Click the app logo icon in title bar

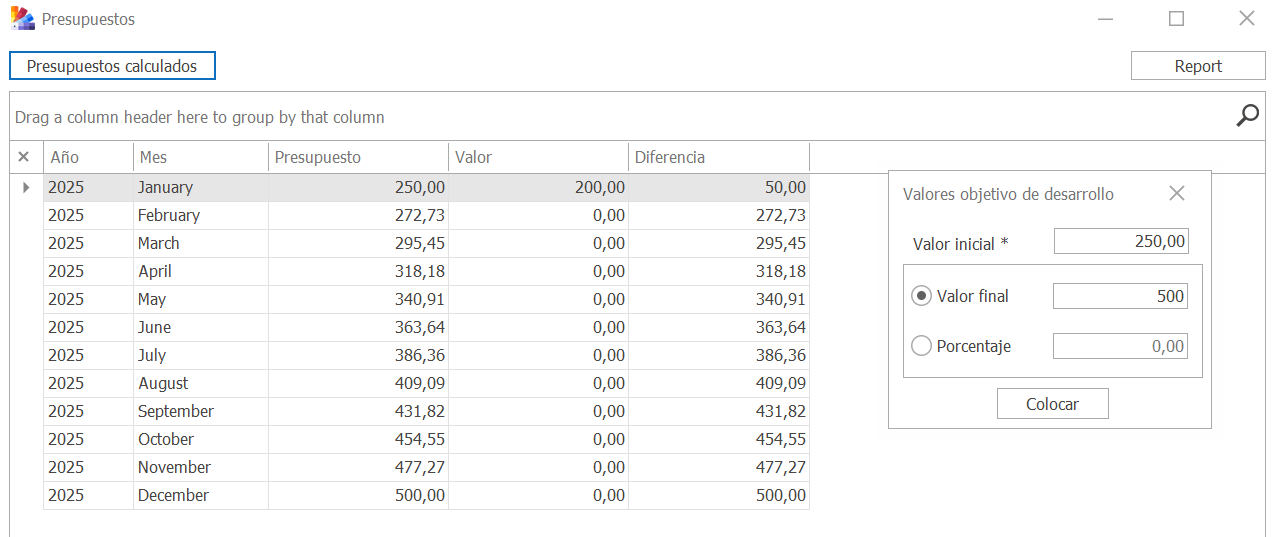click(22, 19)
